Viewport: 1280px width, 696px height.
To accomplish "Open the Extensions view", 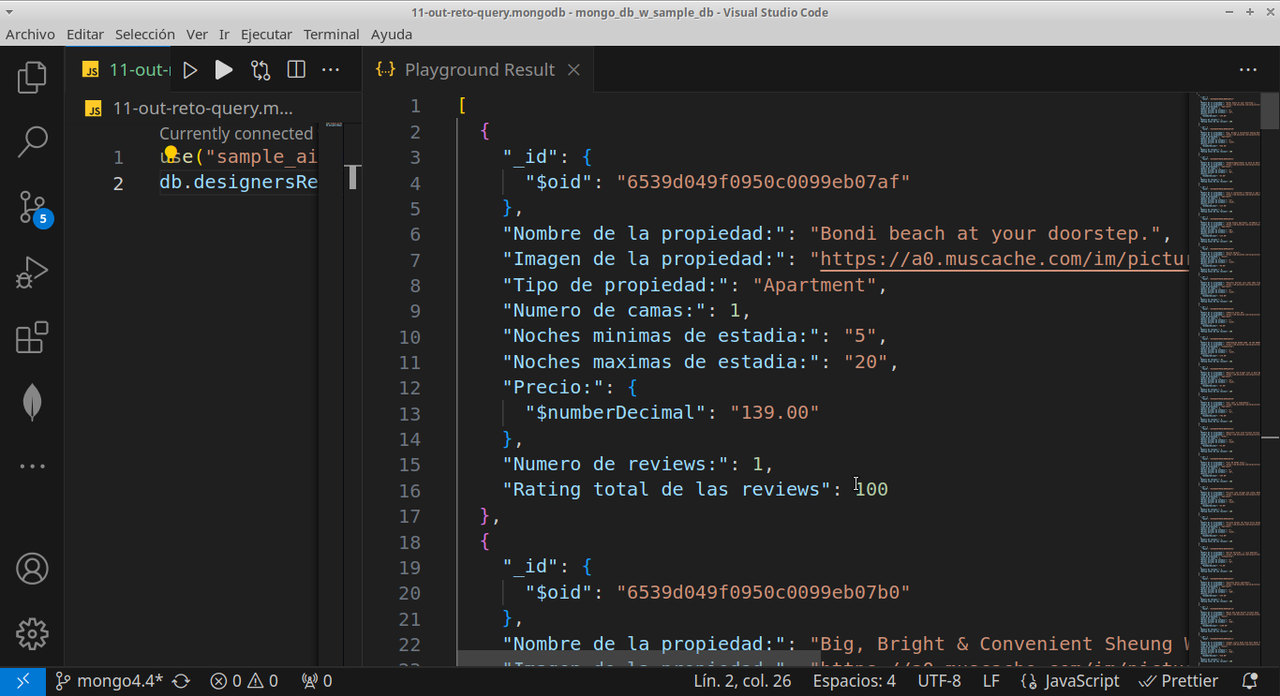I will (x=32, y=337).
